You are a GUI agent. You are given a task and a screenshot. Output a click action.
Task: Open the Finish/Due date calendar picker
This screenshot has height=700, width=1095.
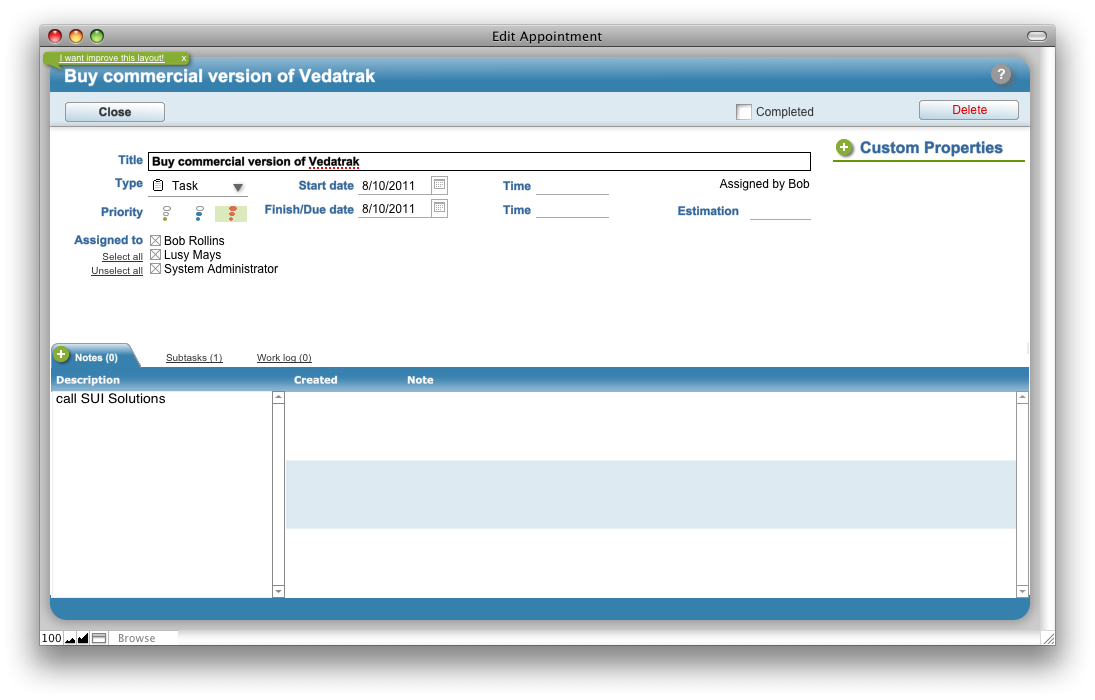pos(439,208)
